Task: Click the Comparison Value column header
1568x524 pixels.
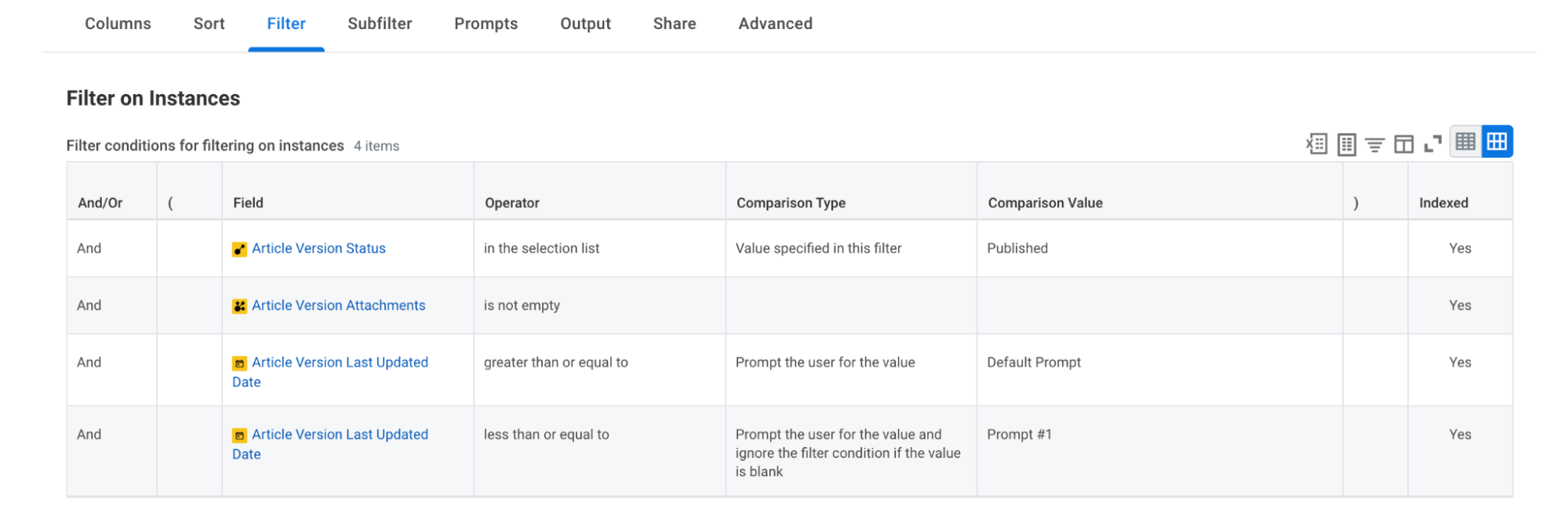Action: [x=1045, y=203]
